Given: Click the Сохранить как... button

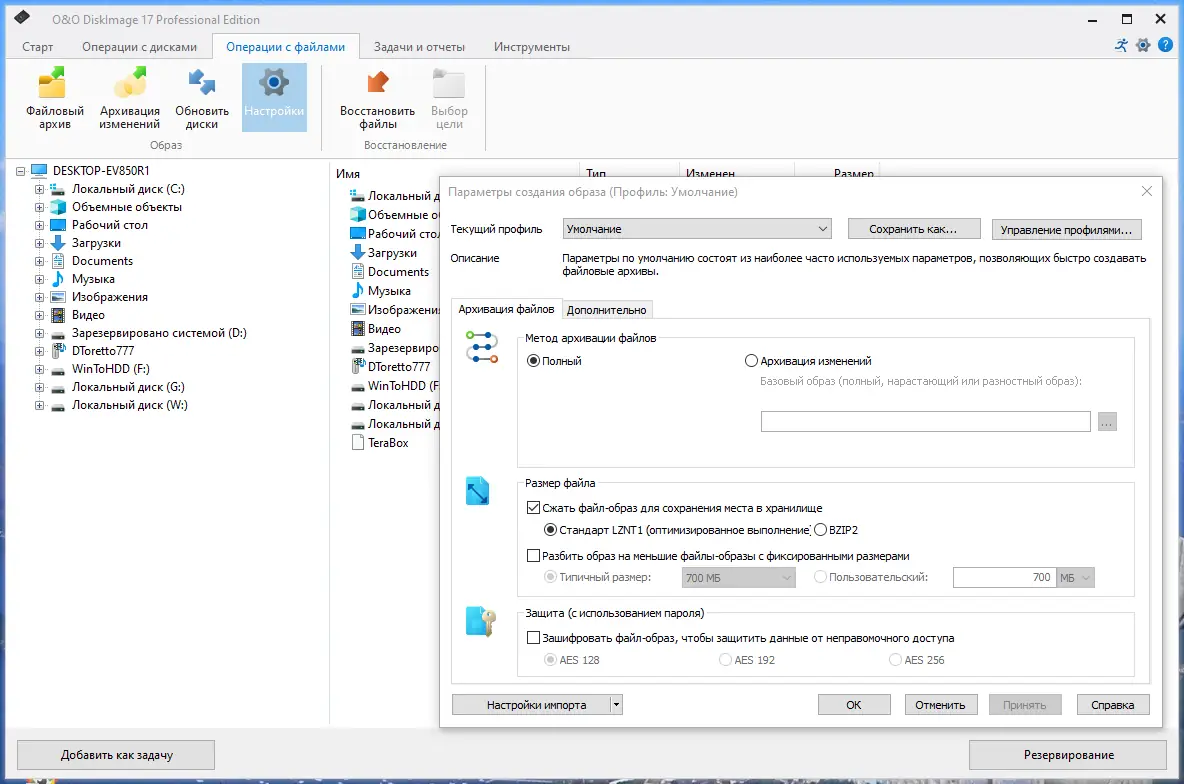Looking at the screenshot, I should (x=914, y=229).
